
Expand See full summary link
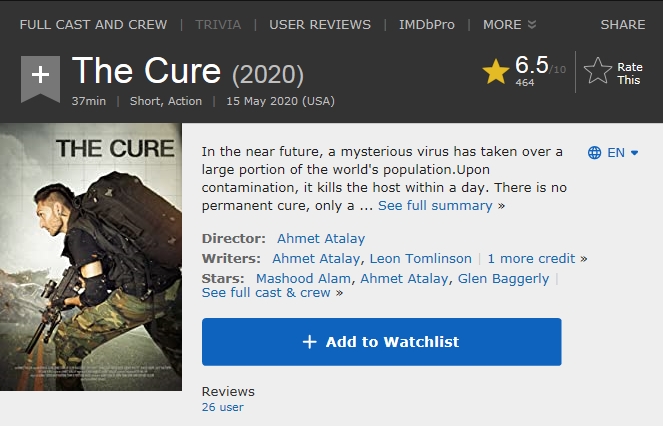click(435, 205)
